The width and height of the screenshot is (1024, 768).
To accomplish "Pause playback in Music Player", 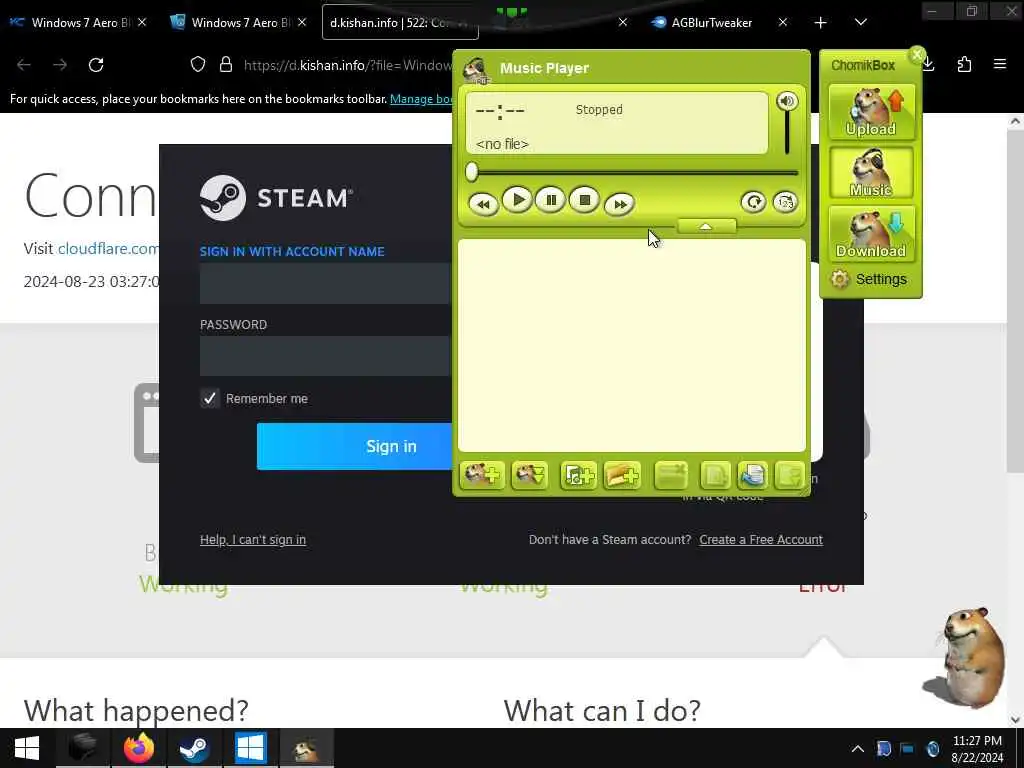I will [x=551, y=200].
